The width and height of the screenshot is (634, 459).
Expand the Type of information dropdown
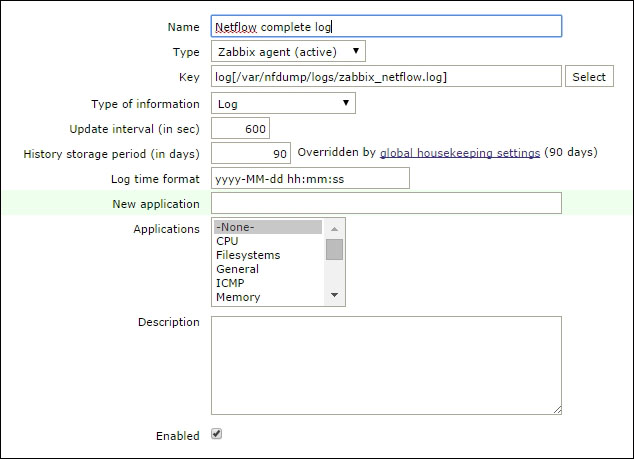(x=283, y=103)
